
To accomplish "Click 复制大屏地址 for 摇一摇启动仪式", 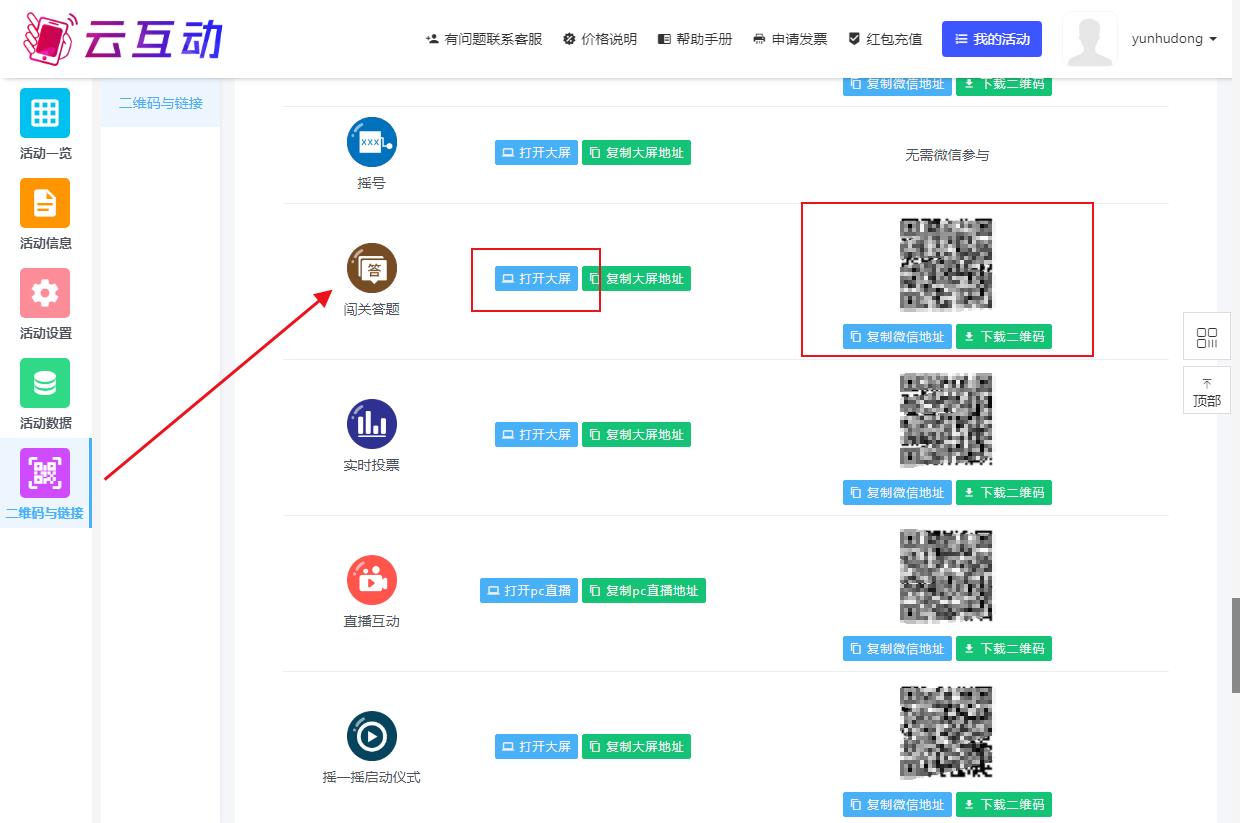I will click(x=636, y=747).
